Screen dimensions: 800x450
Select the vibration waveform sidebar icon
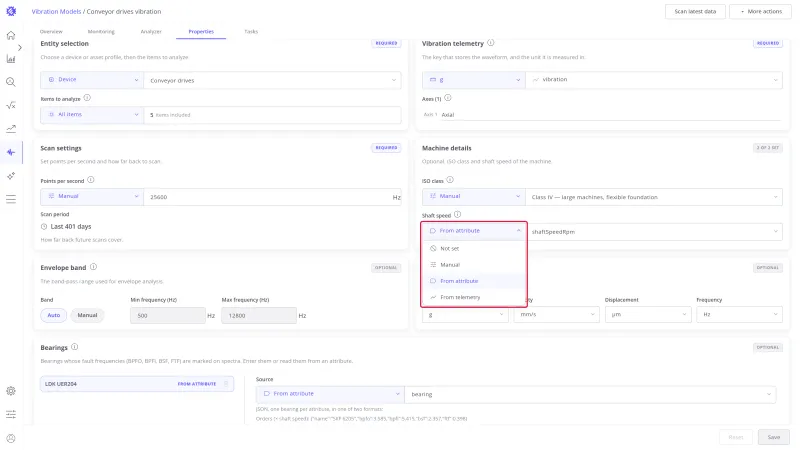pyautogui.click(x=11, y=153)
